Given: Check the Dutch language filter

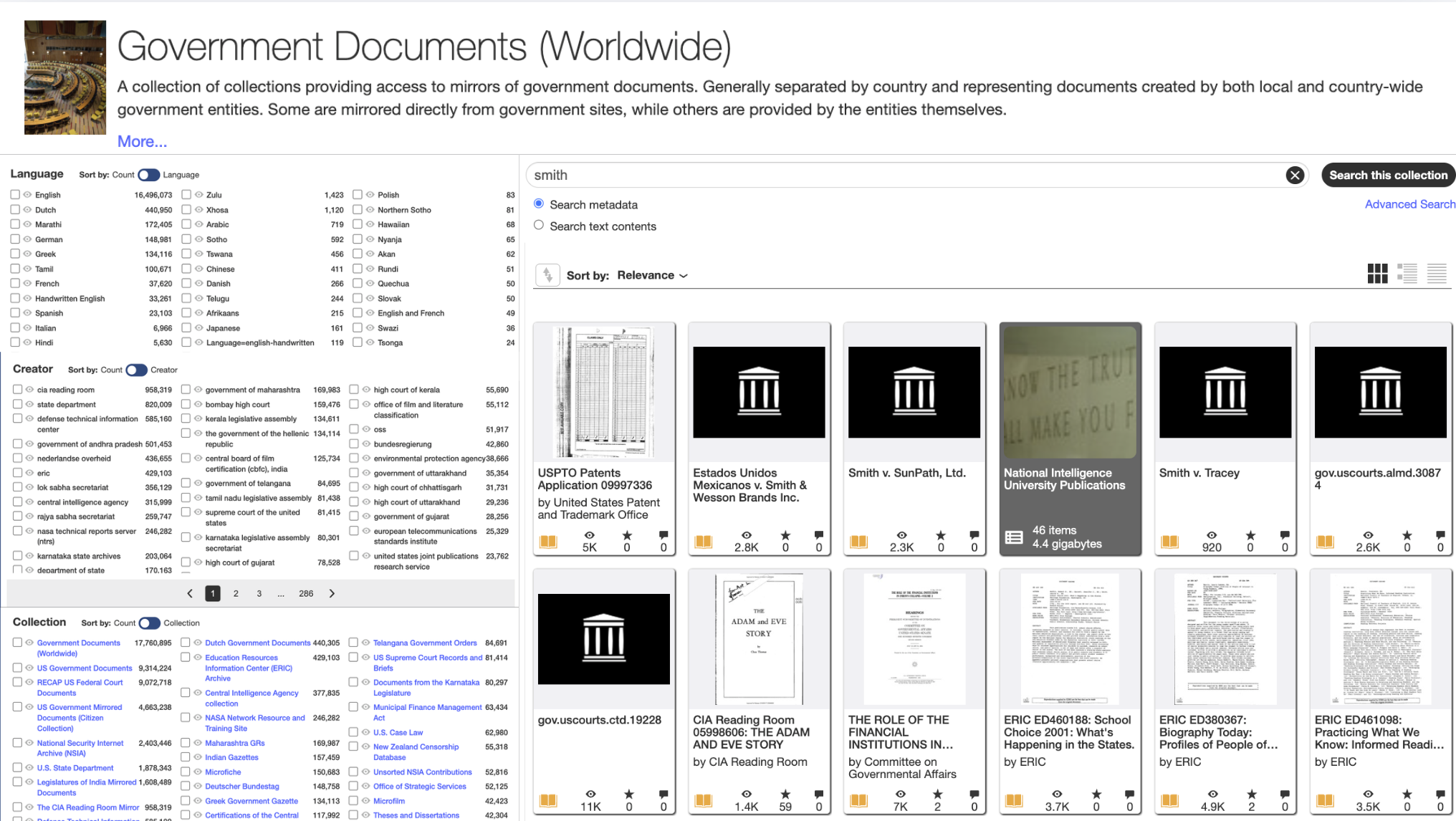Looking at the screenshot, I should pyautogui.click(x=15, y=209).
